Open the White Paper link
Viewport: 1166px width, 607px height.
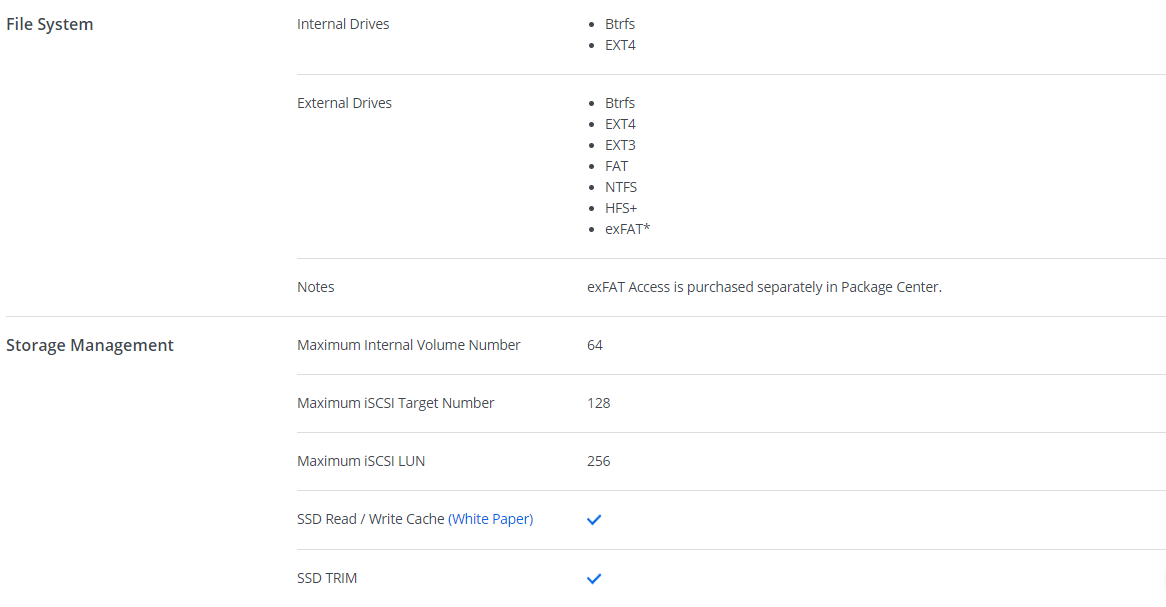pyautogui.click(x=490, y=519)
